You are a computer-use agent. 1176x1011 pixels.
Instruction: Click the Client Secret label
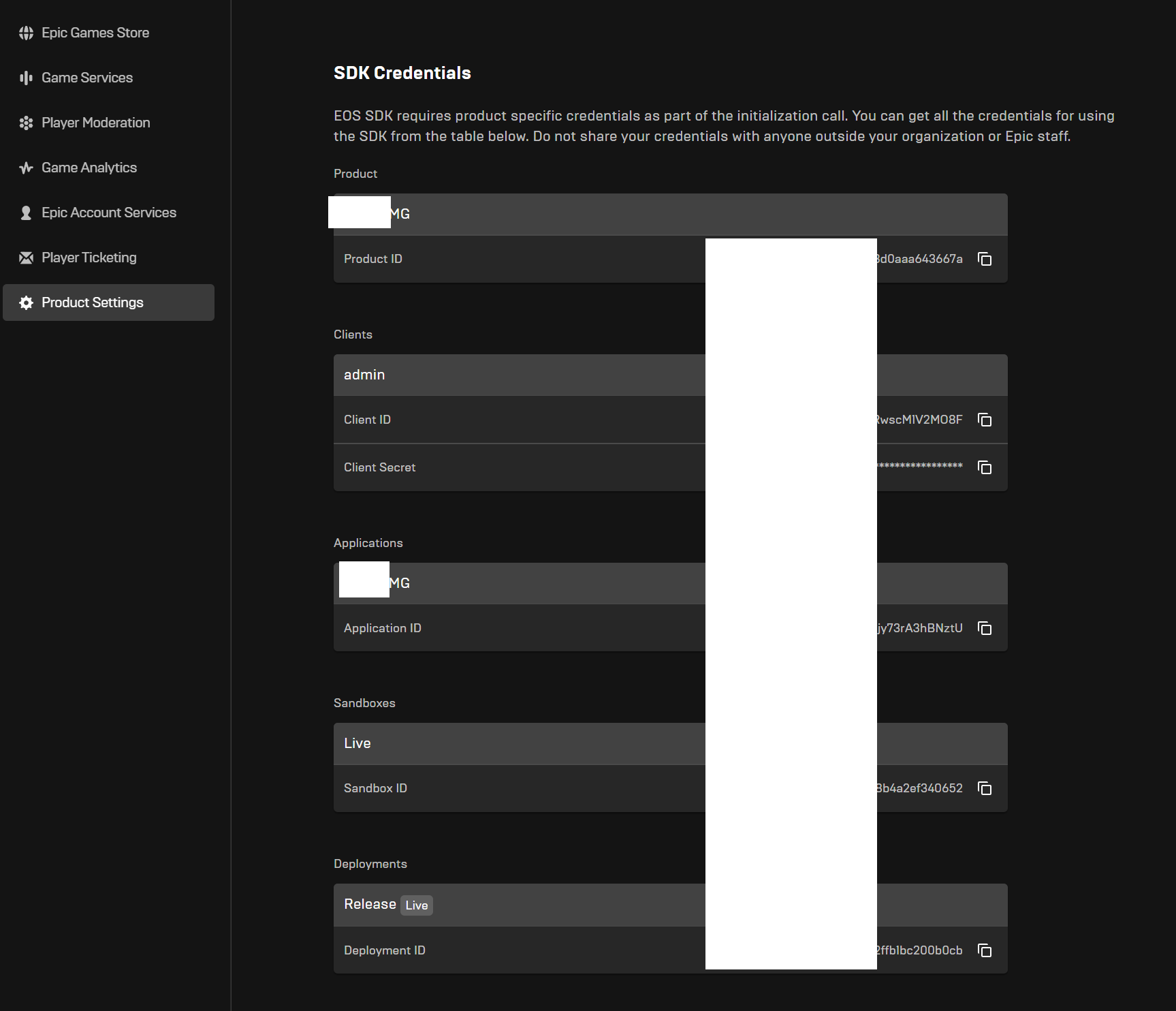pyautogui.click(x=379, y=467)
